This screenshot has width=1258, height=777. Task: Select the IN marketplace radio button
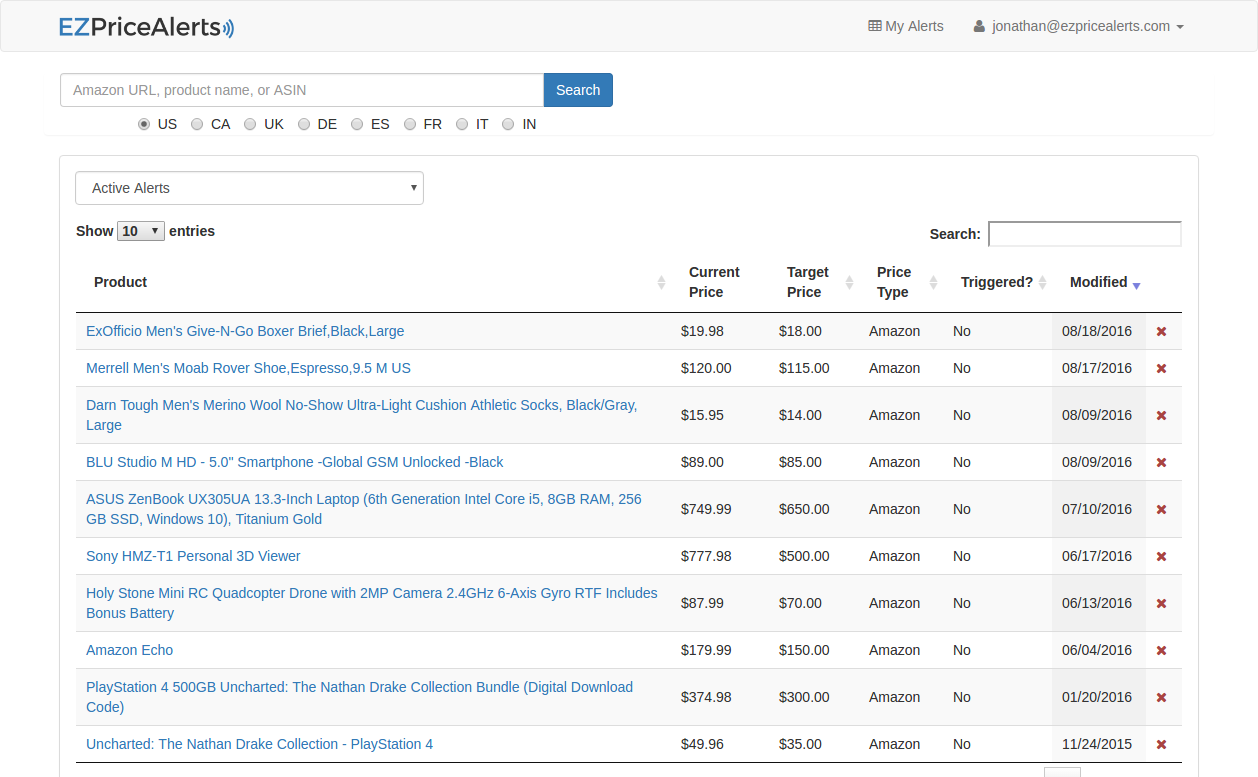(x=508, y=125)
